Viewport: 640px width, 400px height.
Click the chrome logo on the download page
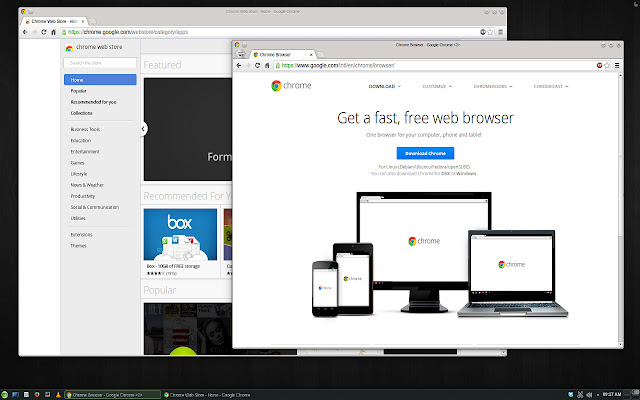click(x=291, y=85)
